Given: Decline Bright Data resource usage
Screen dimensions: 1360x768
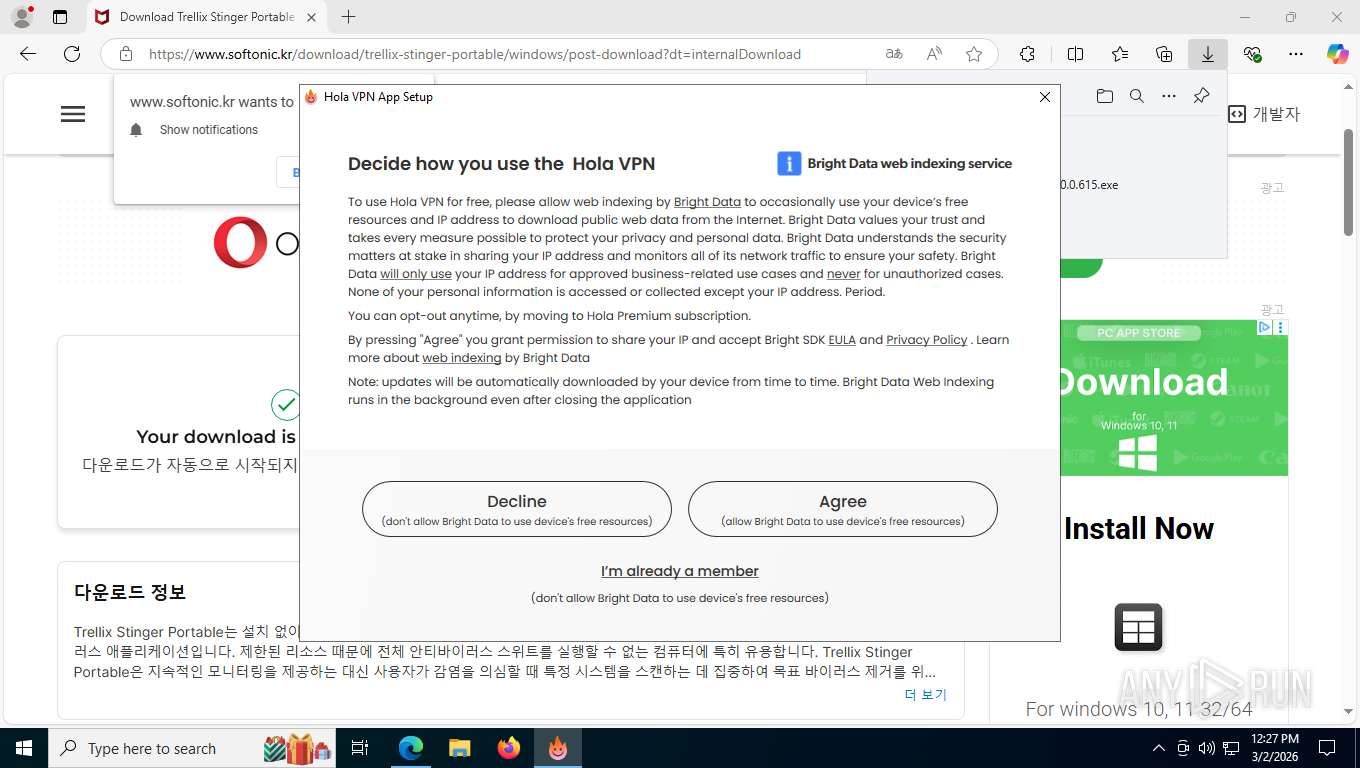Looking at the screenshot, I should pos(517,509).
